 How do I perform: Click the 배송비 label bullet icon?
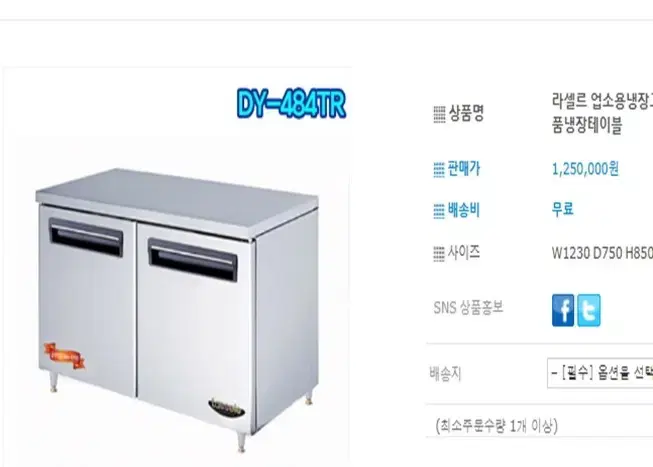[439, 211]
